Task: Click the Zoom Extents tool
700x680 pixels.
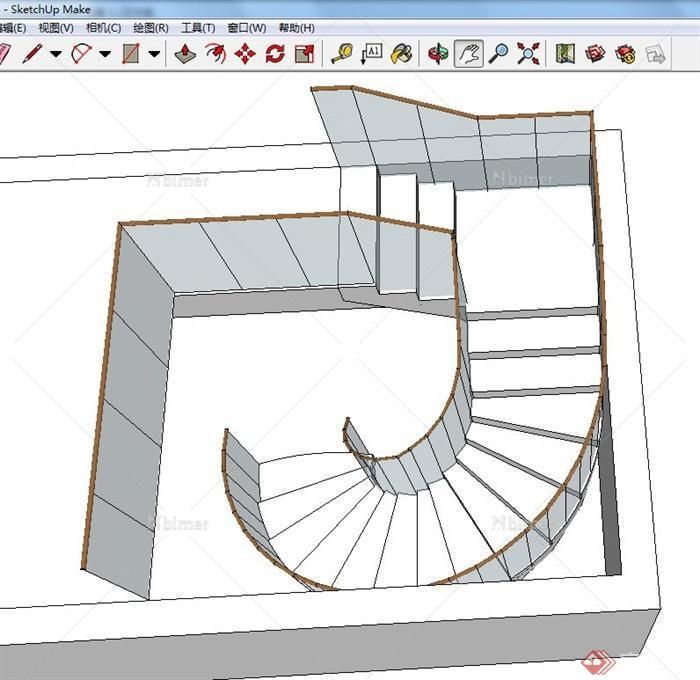Action: pos(528,53)
